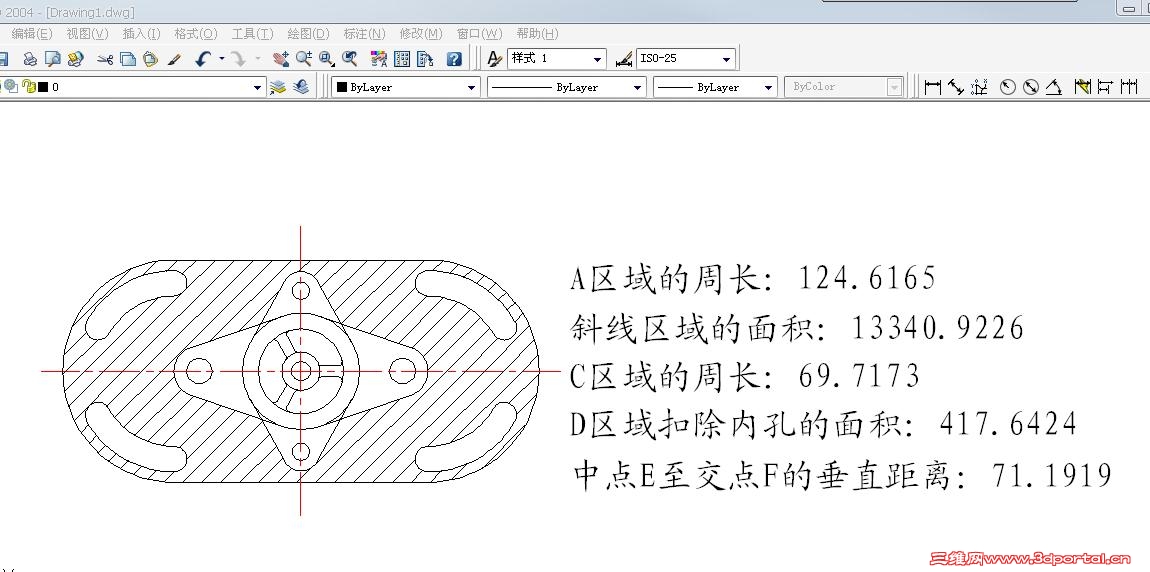Image resolution: width=1150 pixels, height=572 pixels.
Task: Activate the Zoom Realtime magnifier
Action: [x=304, y=59]
